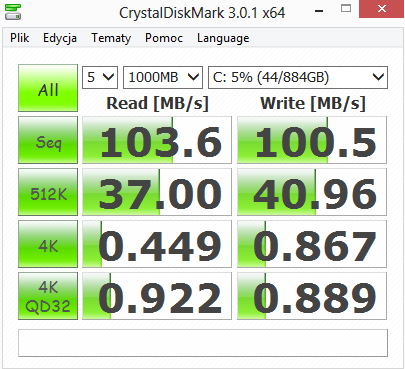Viewport: 405px width, 369px height.
Task: Minimize the CrystalDiskMark window
Action: [319, 11]
